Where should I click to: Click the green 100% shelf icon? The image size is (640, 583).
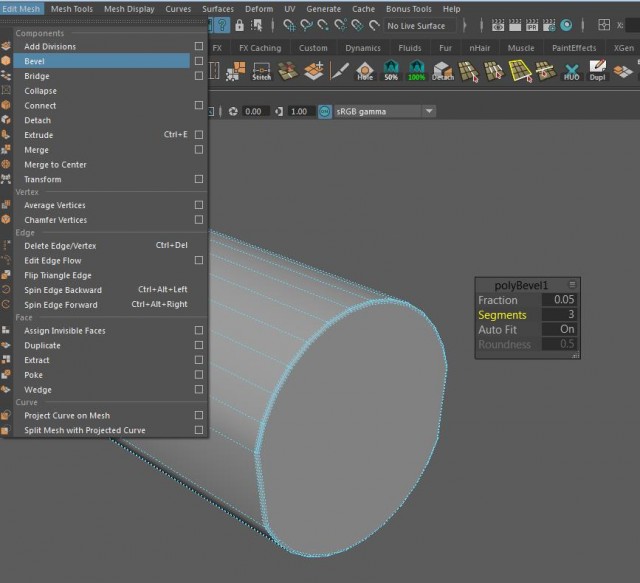416,71
